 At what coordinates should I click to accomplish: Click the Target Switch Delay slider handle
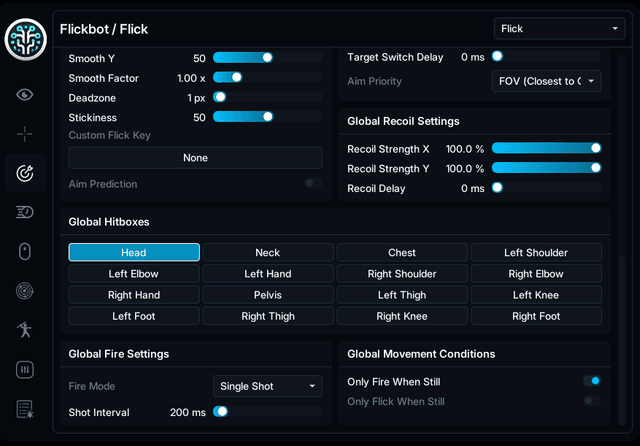tap(497, 56)
